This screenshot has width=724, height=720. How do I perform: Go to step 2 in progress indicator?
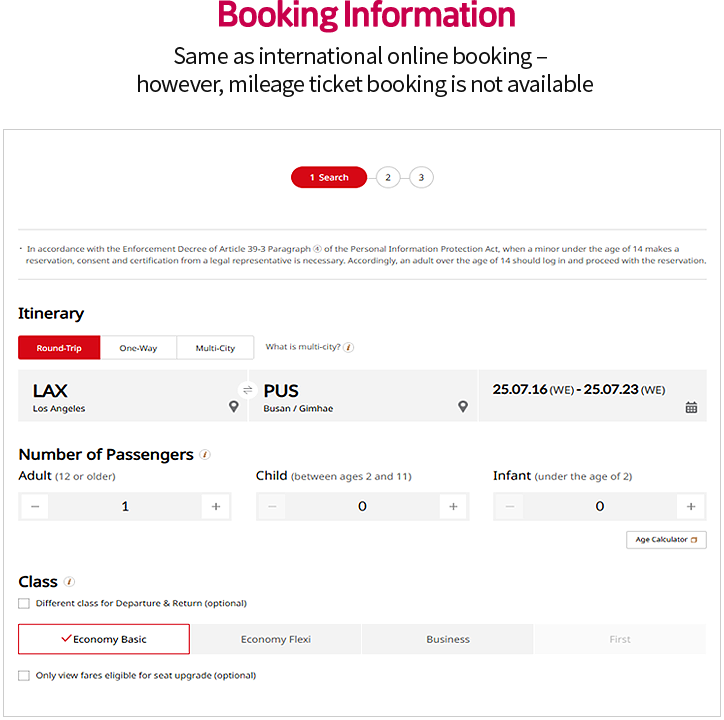click(x=388, y=177)
